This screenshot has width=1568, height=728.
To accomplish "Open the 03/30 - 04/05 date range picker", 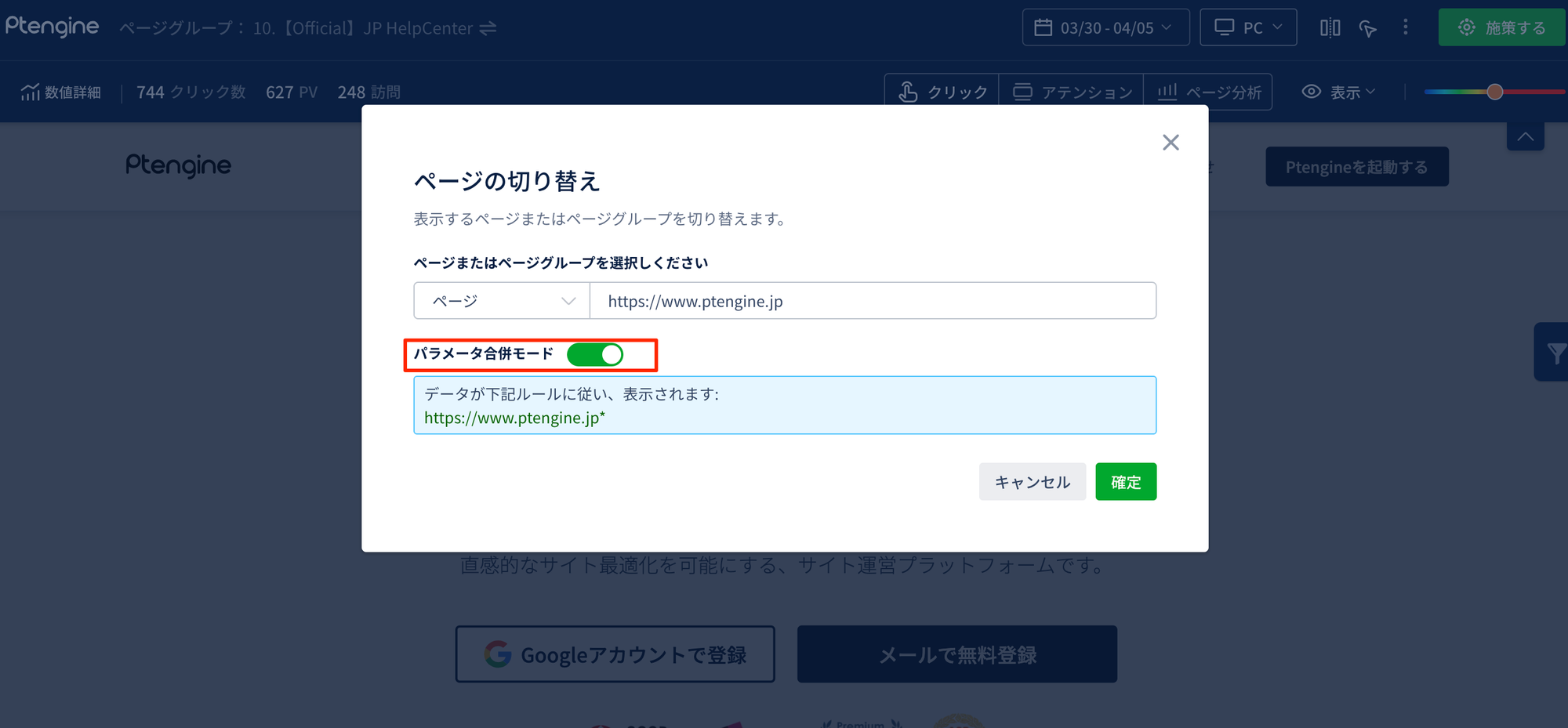I will pyautogui.click(x=1105, y=28).
